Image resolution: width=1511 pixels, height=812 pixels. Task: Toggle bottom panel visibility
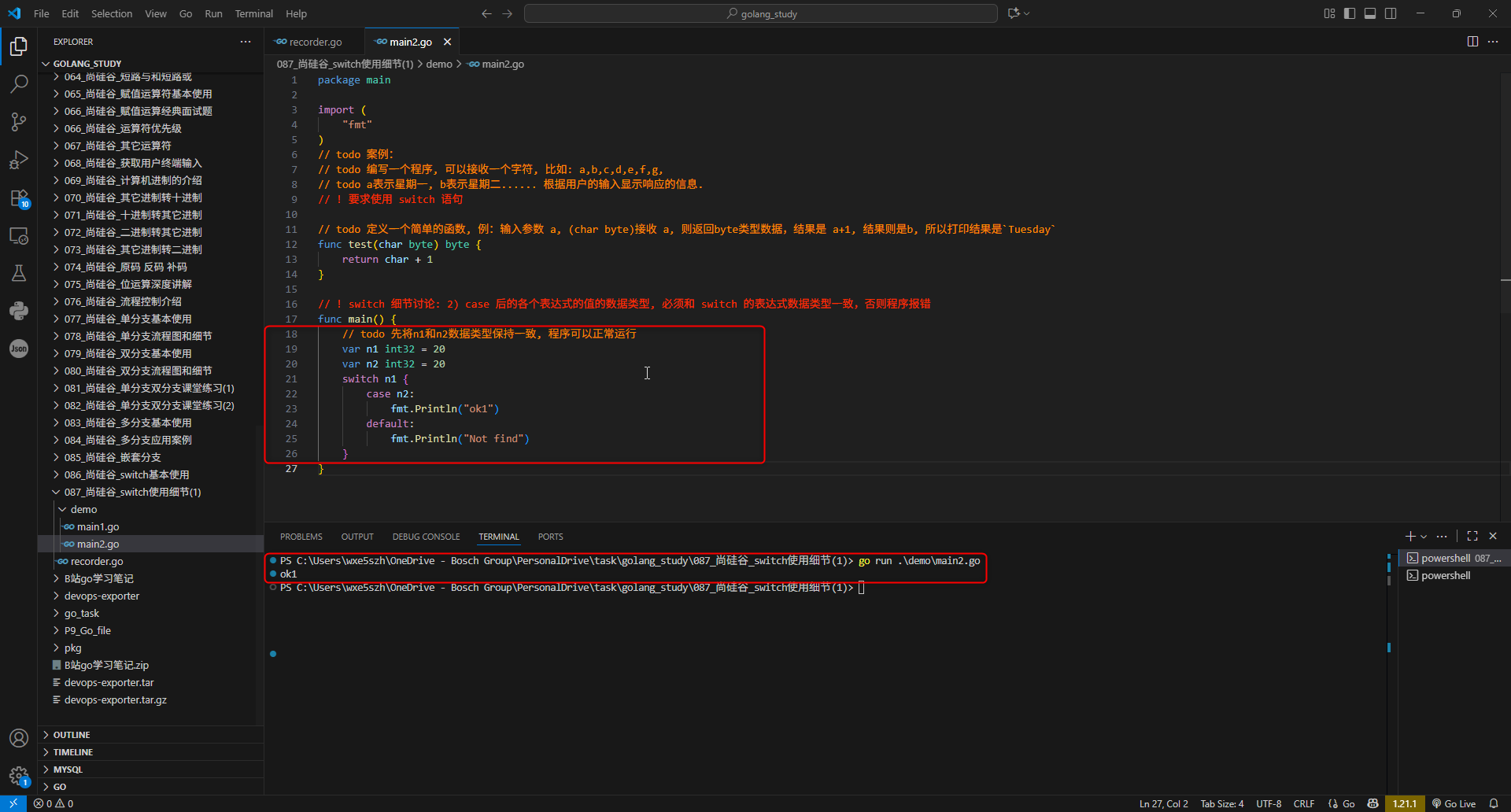(1370, 13)
